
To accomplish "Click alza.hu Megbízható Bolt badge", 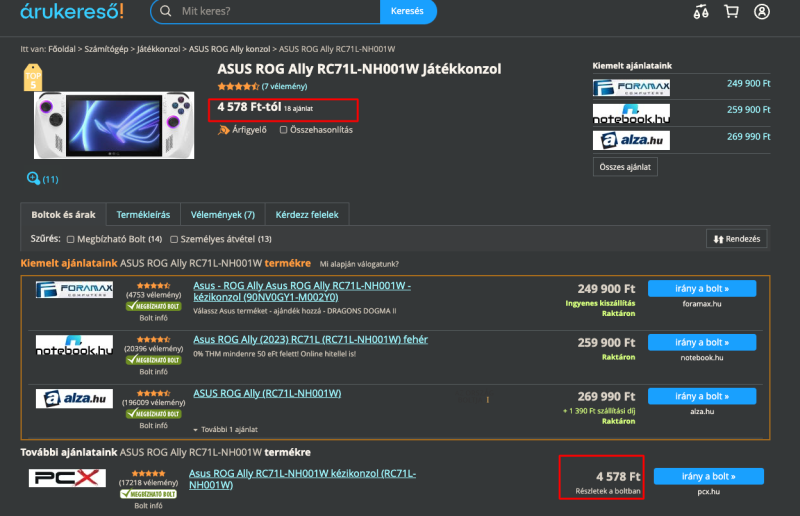I will tap(154, 413).
